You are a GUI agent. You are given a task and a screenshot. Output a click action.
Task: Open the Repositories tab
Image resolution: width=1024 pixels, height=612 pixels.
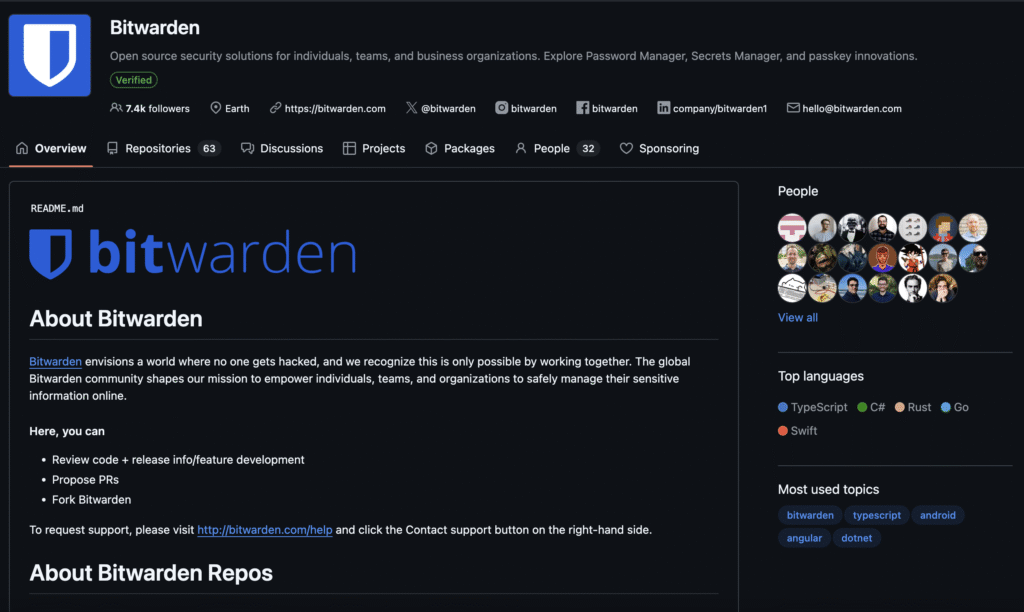[x=164, y=148]
